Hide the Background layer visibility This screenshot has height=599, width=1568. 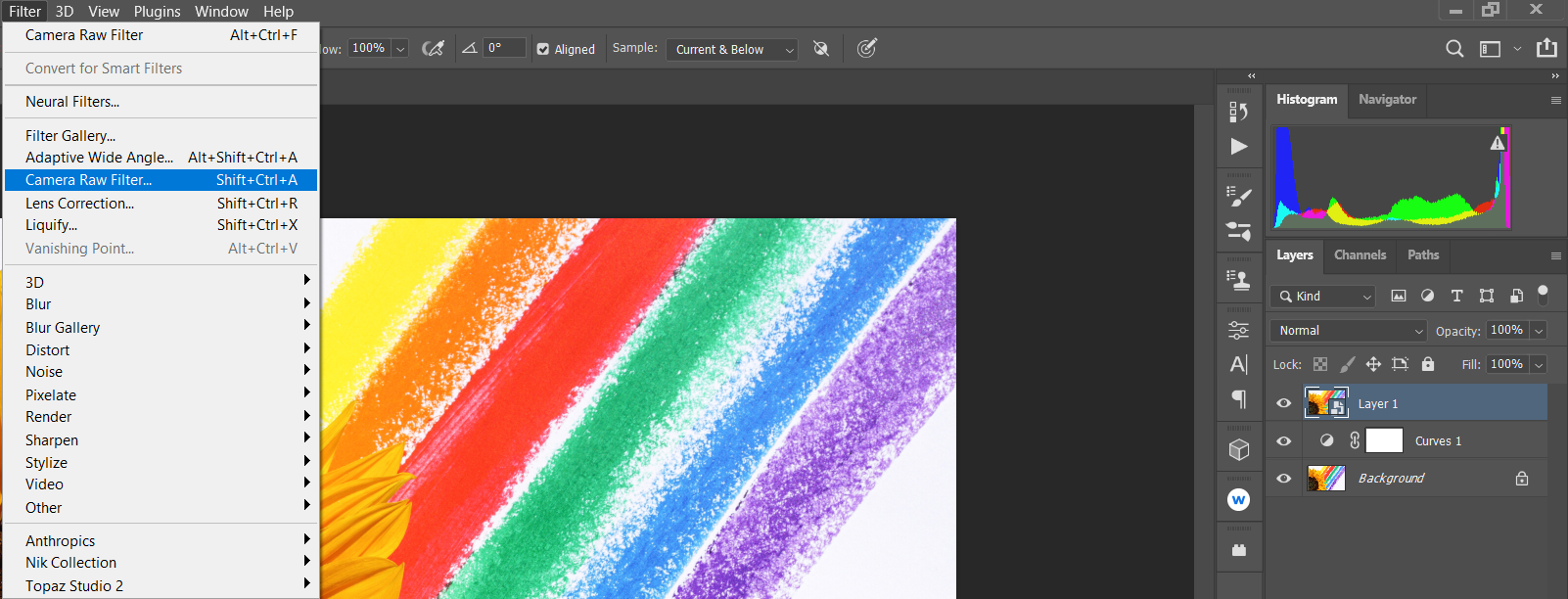[1284, 479]
